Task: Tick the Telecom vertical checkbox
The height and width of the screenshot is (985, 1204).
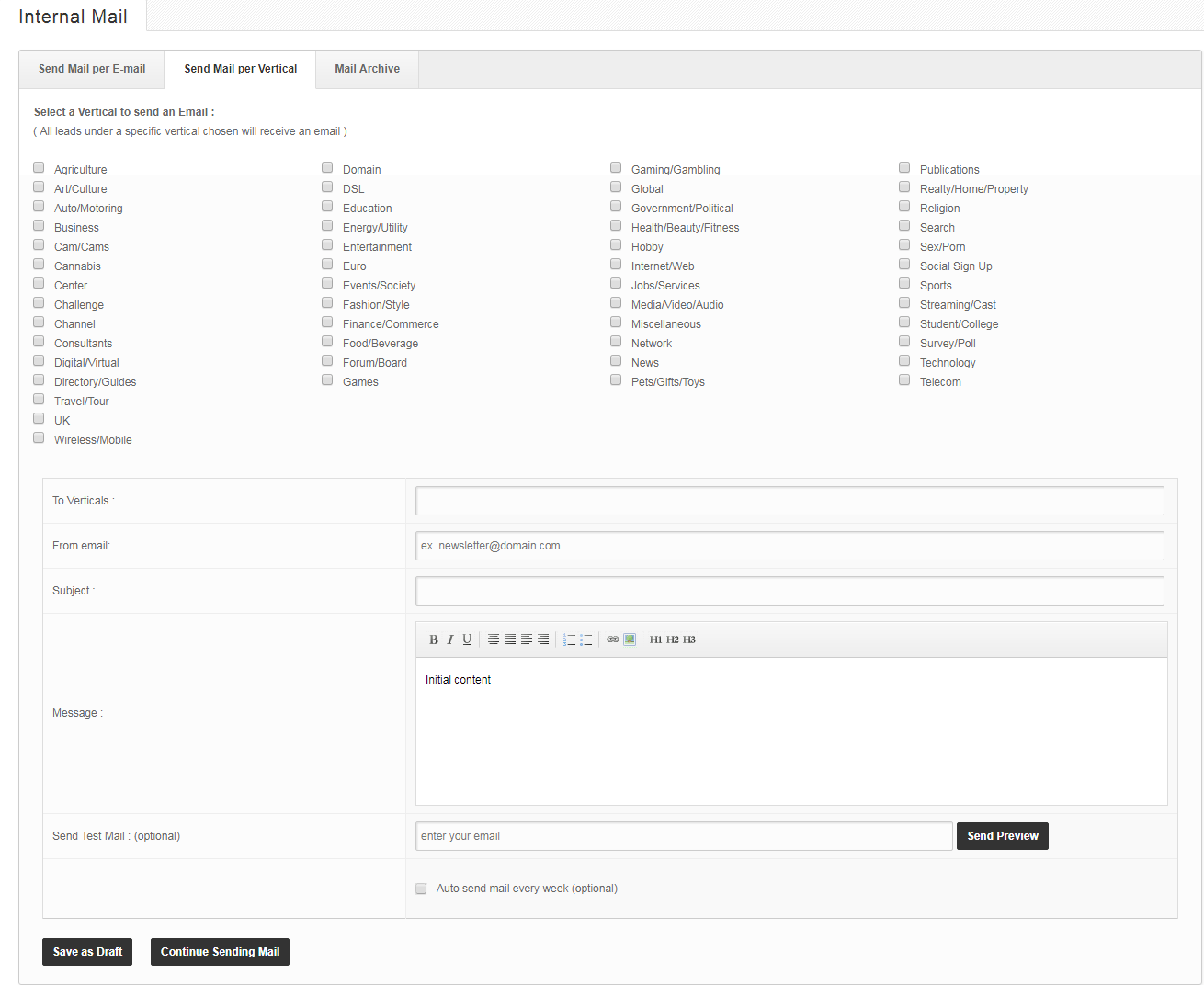Action: [x=904, y=379]
